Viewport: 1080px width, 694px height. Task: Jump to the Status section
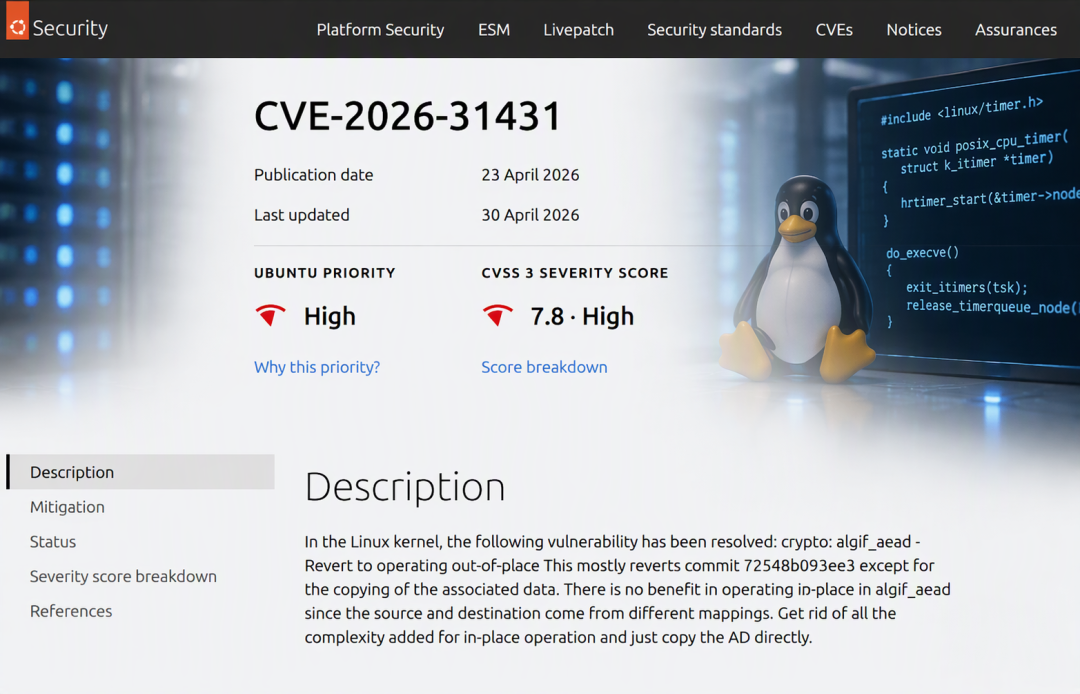(x=53, y=542)
